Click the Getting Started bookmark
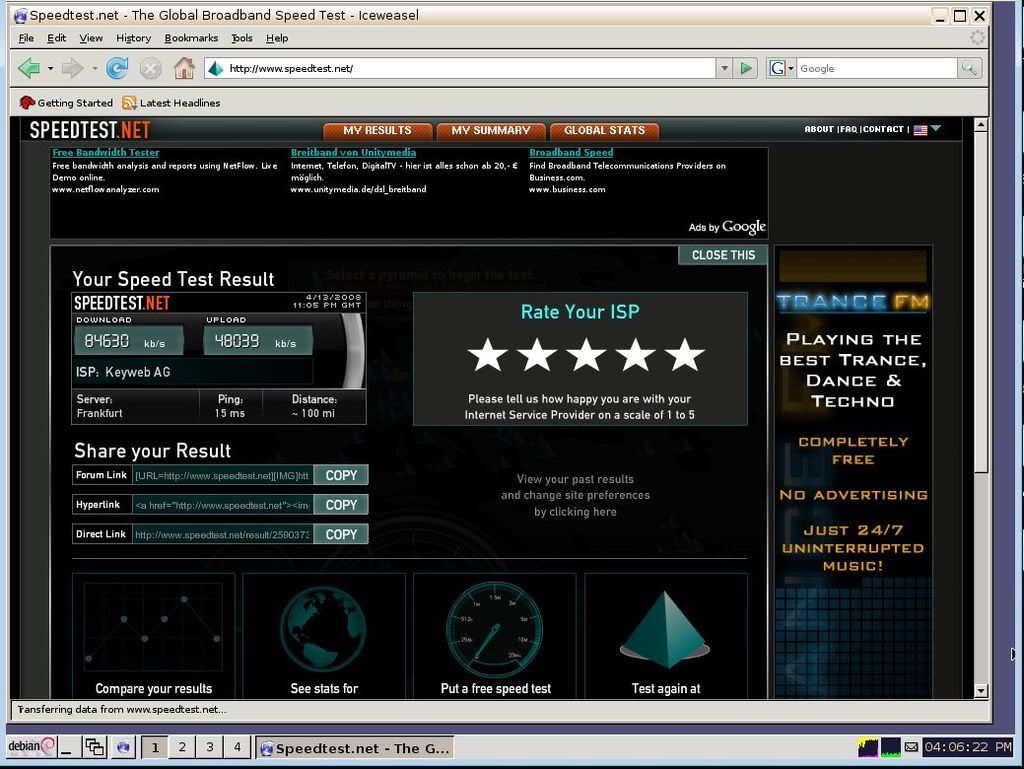 tap(66, 102)
